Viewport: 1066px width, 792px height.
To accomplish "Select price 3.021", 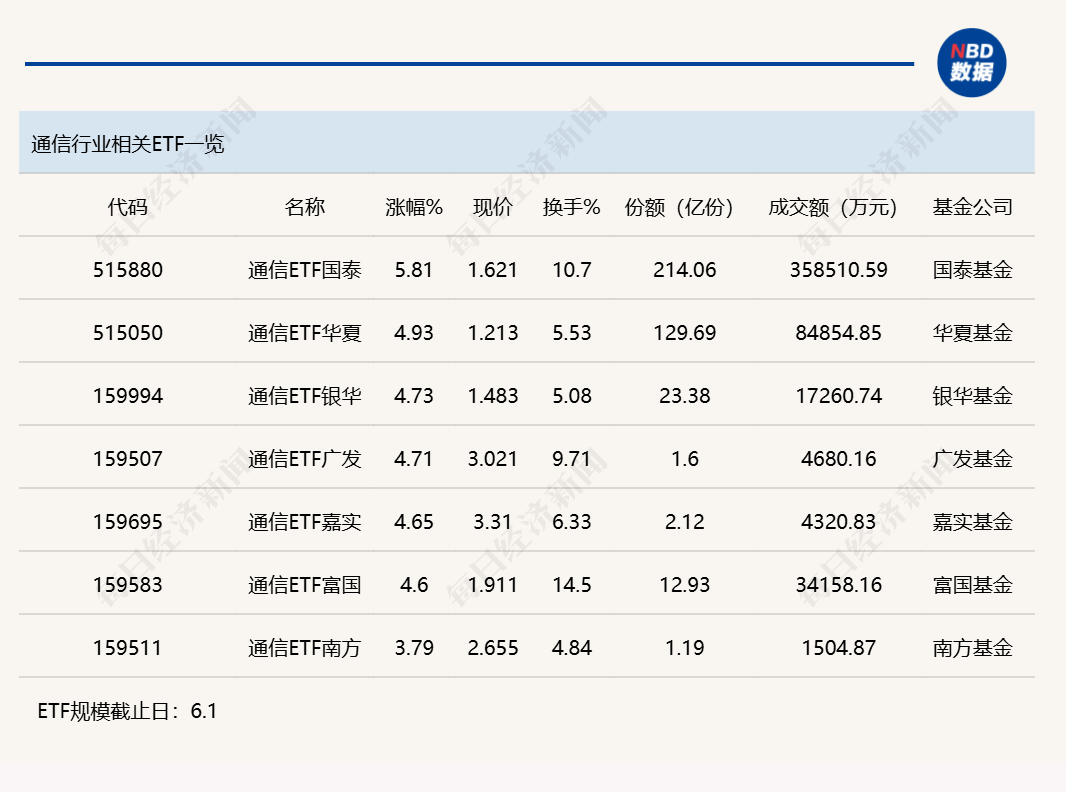I will point(493,459).
